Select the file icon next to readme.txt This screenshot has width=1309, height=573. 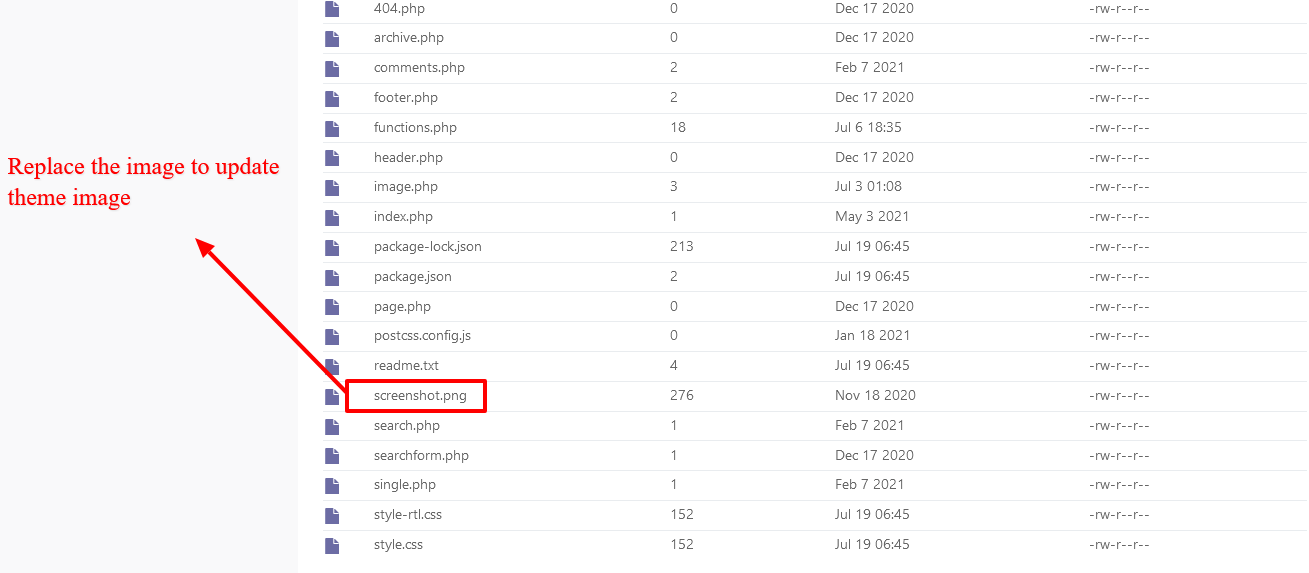tap(332, 366)
